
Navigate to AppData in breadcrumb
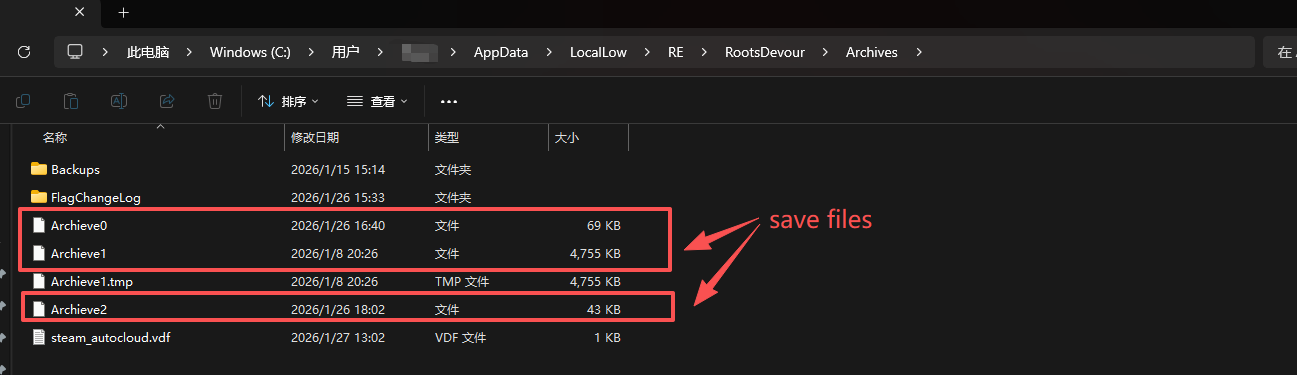[501, 52]
